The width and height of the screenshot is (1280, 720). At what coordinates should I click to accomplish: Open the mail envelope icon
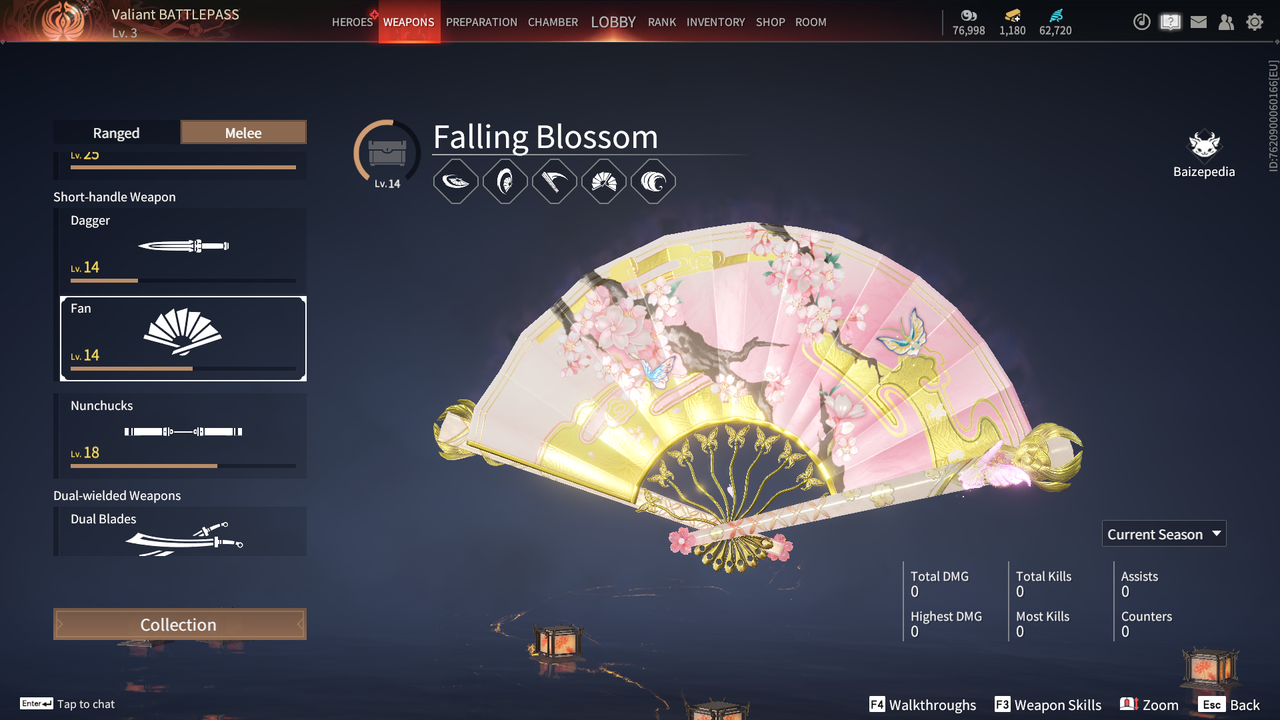1198,22
